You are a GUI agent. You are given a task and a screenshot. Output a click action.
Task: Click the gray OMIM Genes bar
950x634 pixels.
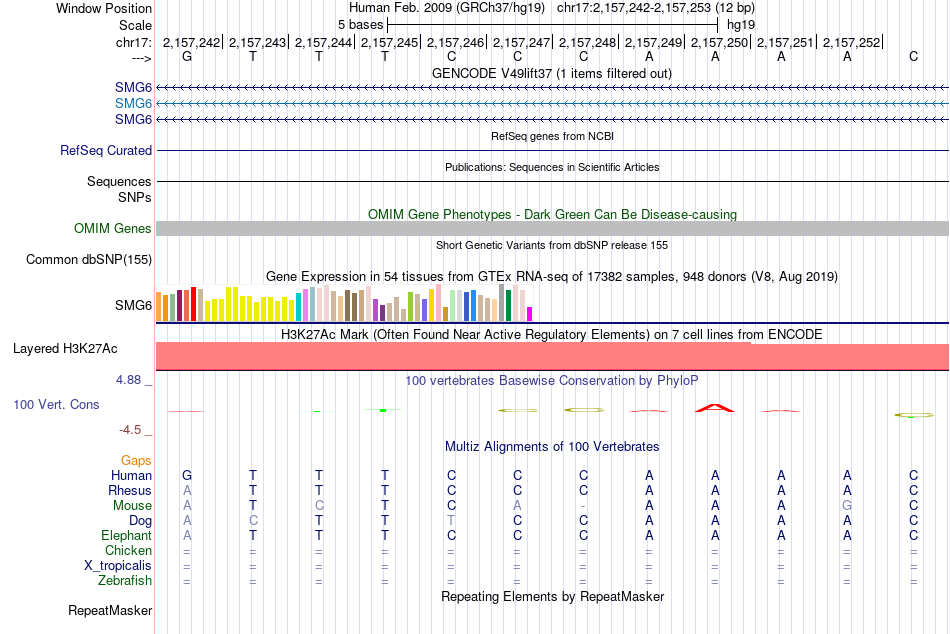coord(553,229)
